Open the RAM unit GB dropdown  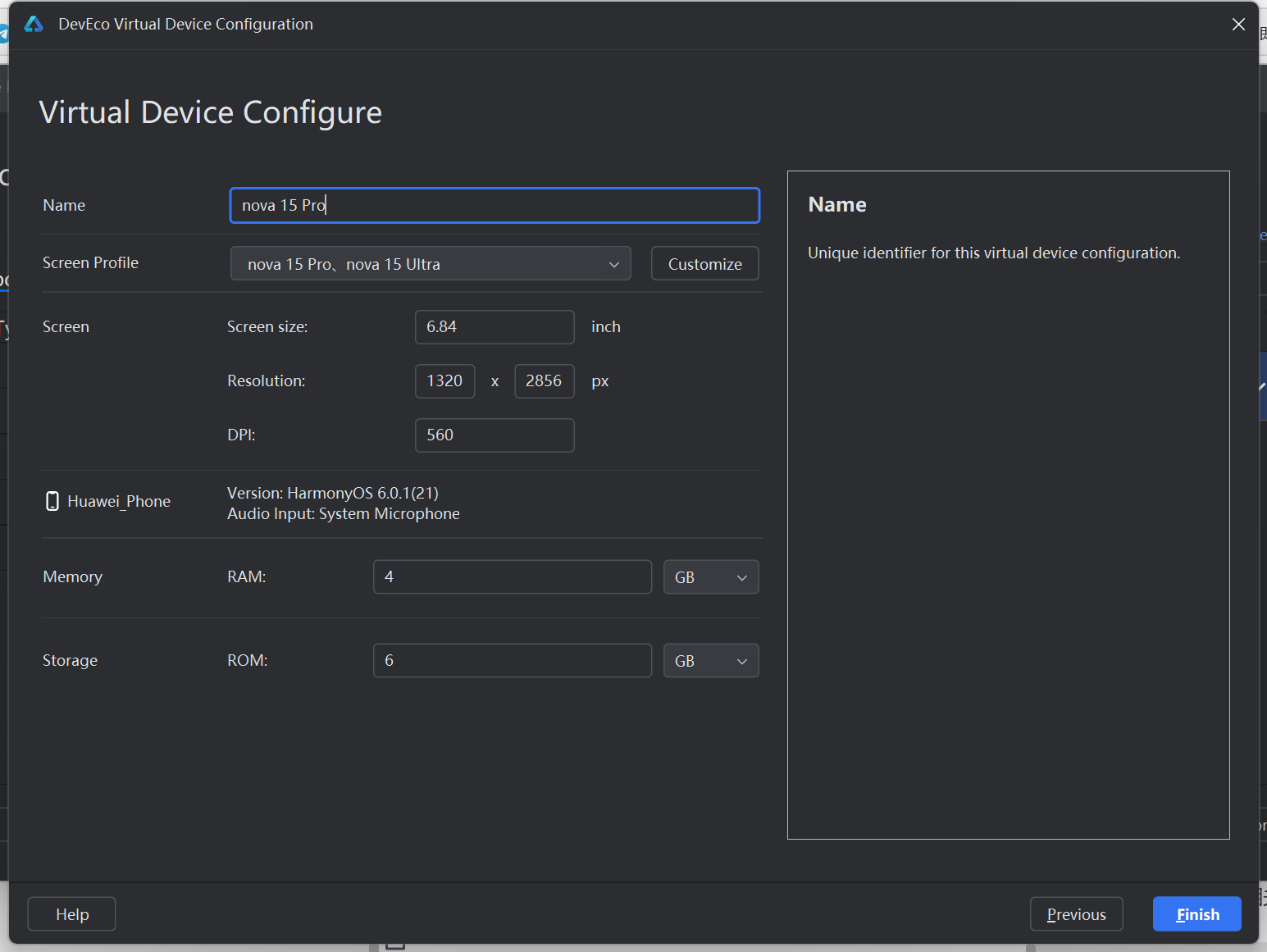711,577
